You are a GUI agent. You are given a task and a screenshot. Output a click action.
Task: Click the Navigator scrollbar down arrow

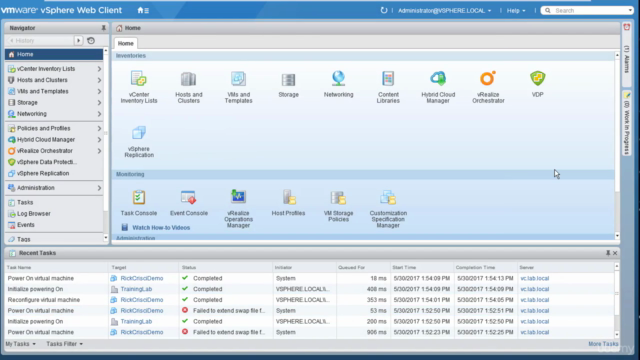(106, 238)
